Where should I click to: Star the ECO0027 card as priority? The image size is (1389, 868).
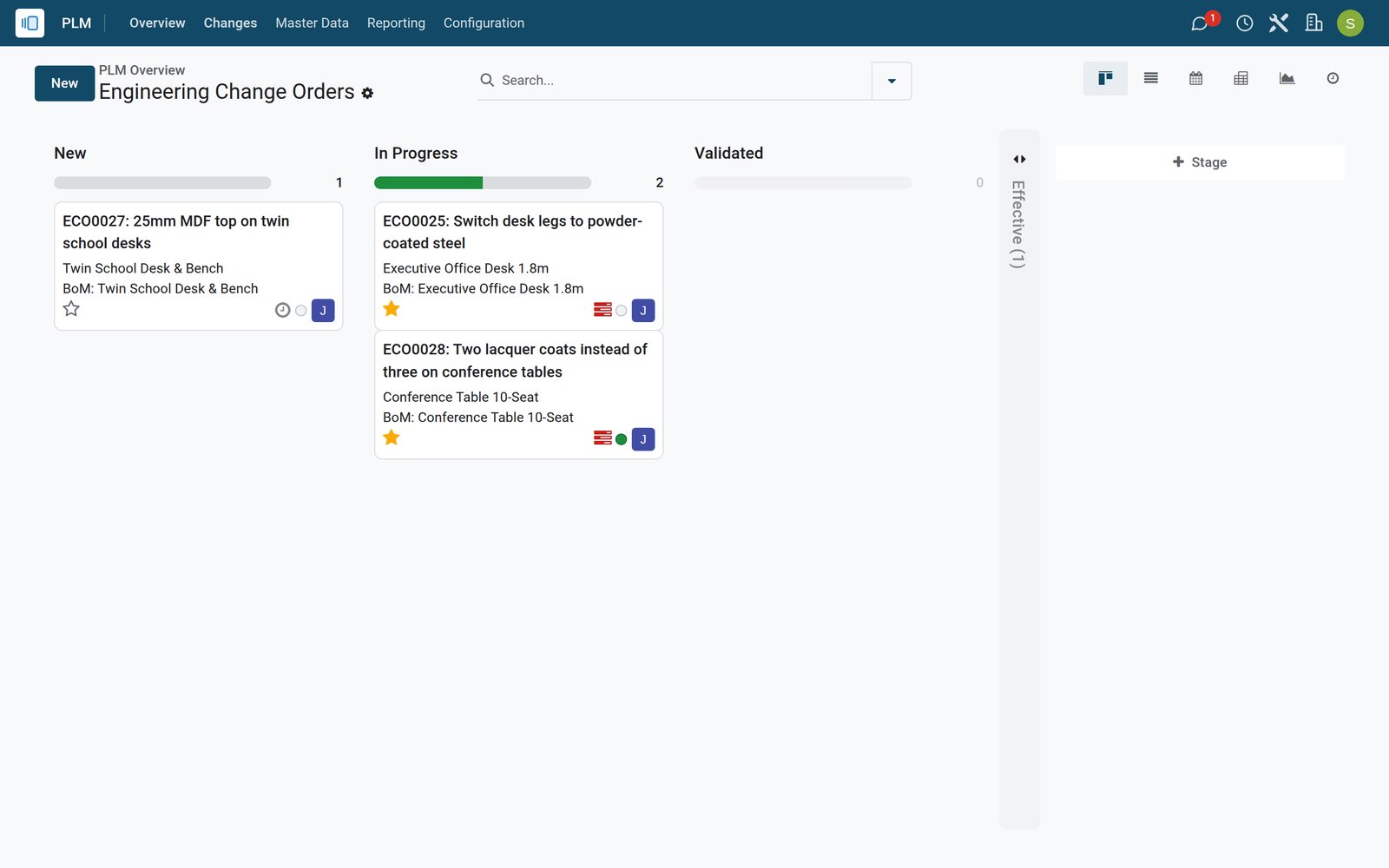tap(71, 309)
